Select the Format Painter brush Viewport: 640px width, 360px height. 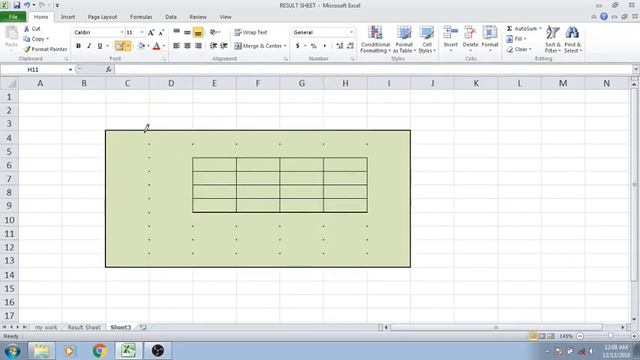[27, 49]
